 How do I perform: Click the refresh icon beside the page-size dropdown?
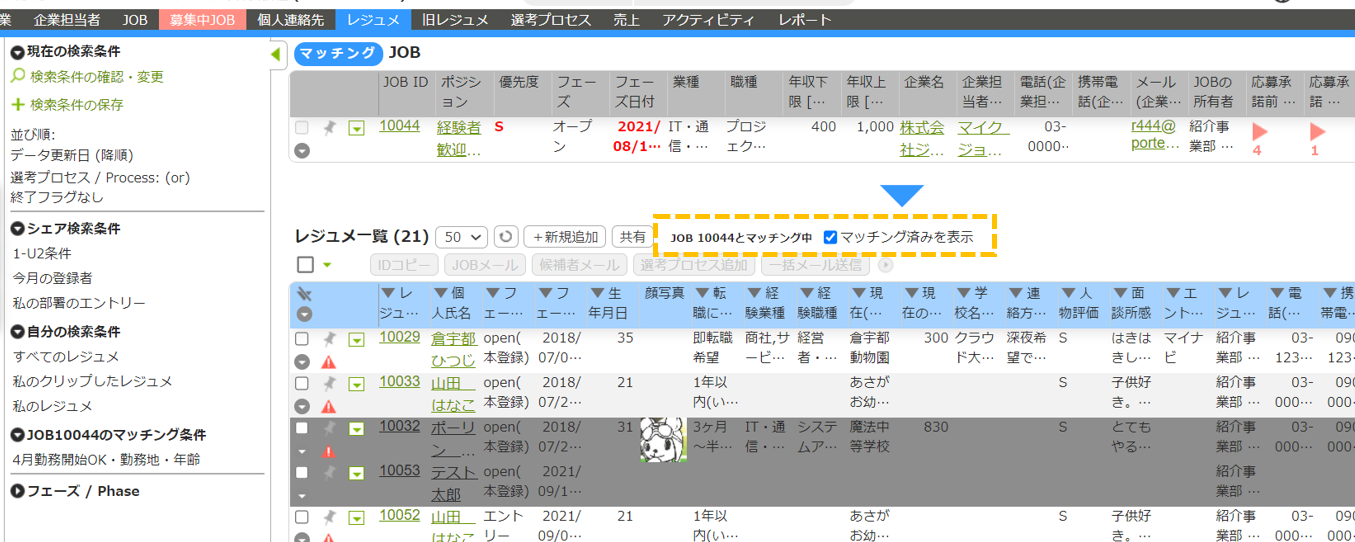coord(506,237)
